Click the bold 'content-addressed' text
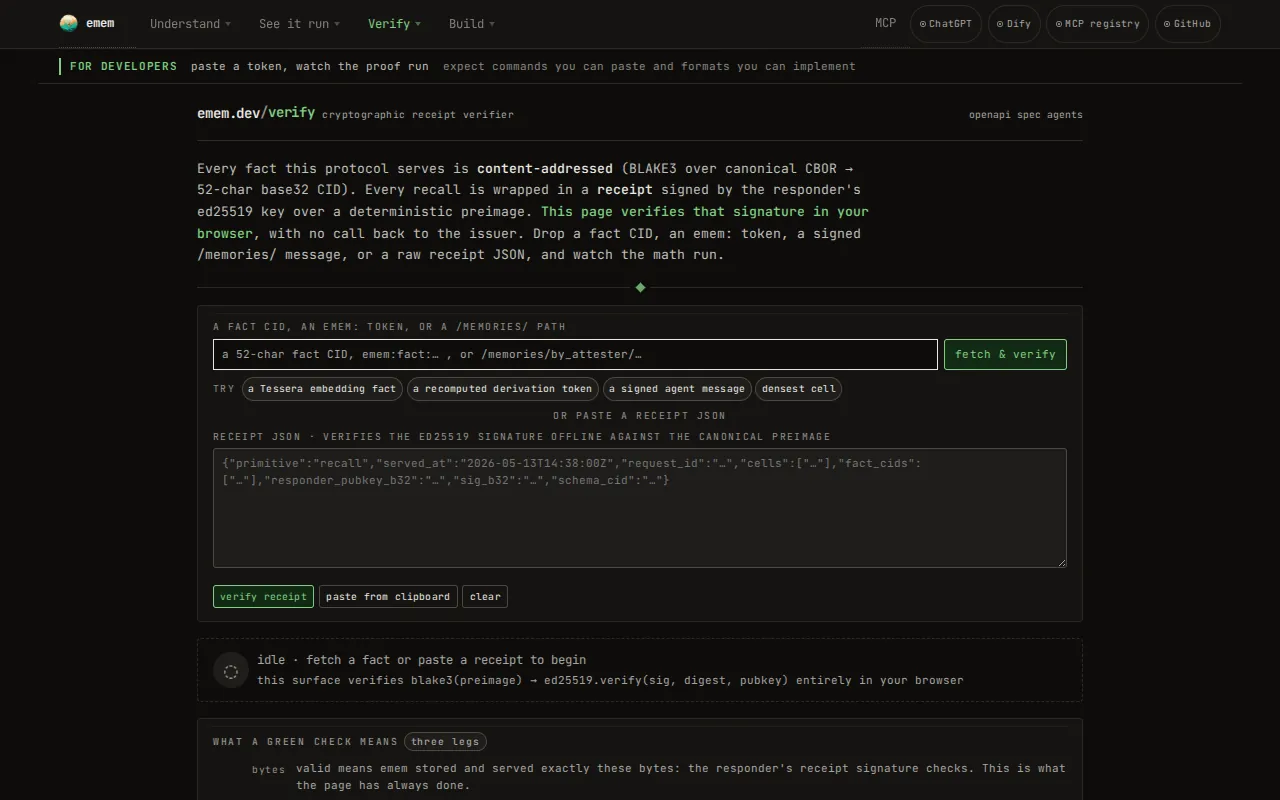Screen dimensions: 1280x800 (545, 168)
